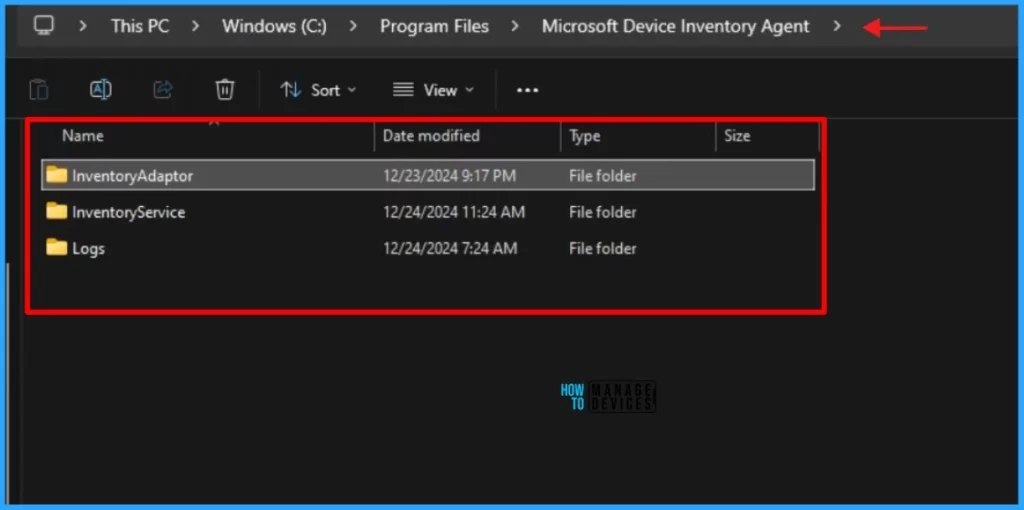Go to This PC in breadcrumb
Image resolution: width=1024 pixels, height=510 pixels.
tap(140, 27)
